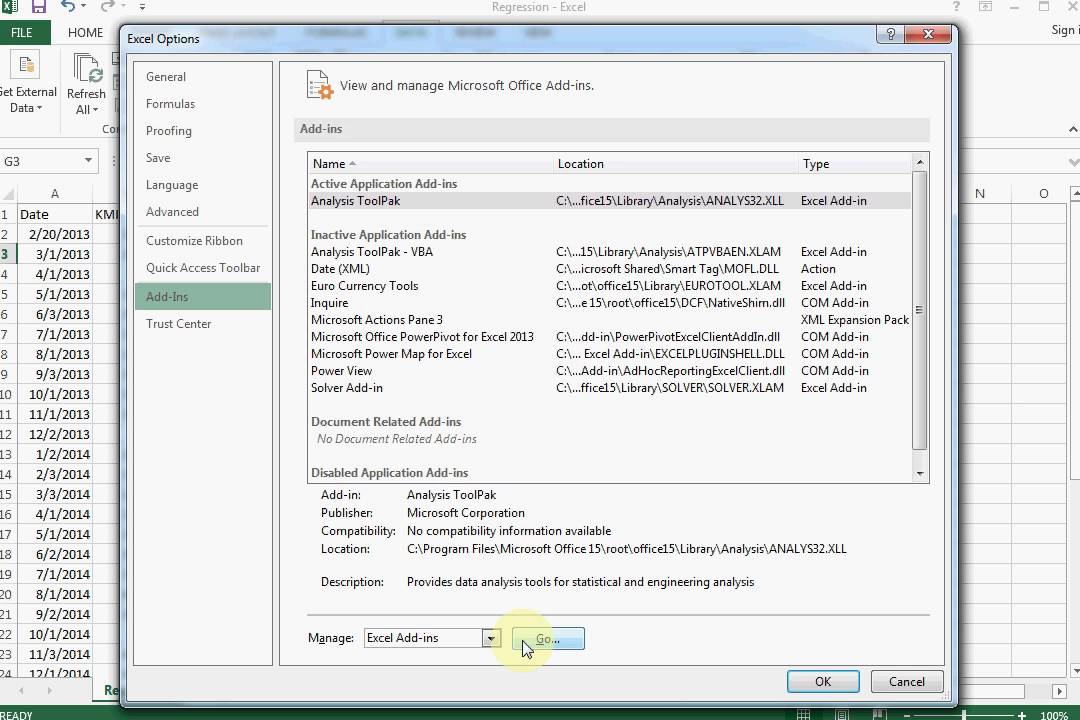Click the G3 Name Box field
Viewport: 1080px width, 720px height.
(x=41, y=161)
